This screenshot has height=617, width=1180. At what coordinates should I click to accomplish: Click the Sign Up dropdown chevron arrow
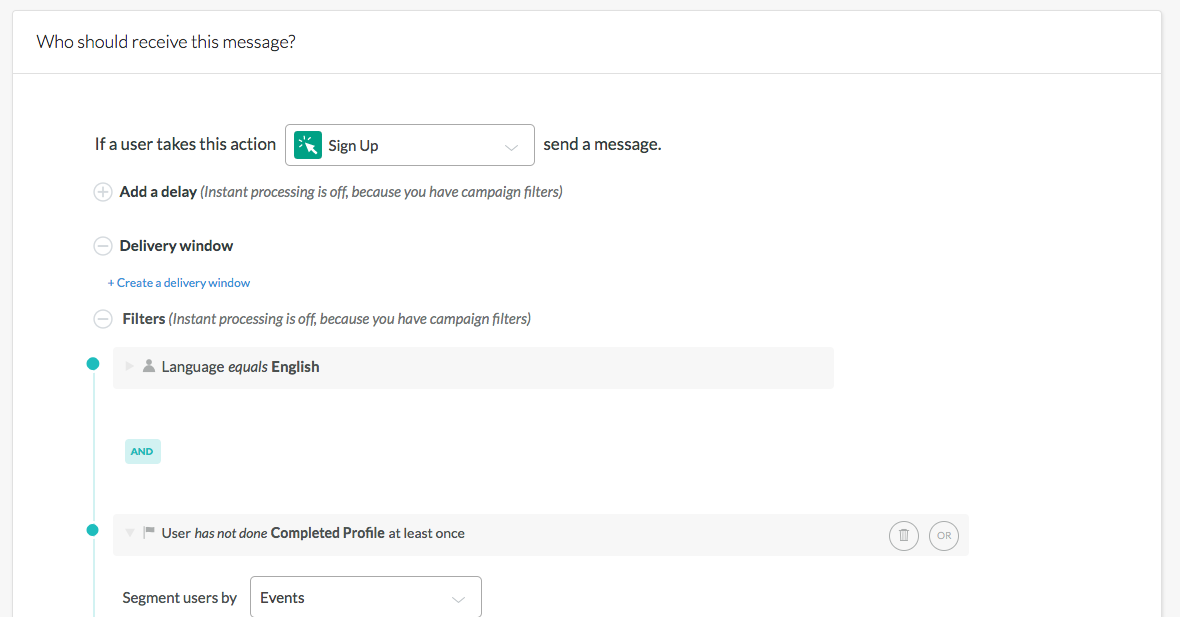[512, 147]
